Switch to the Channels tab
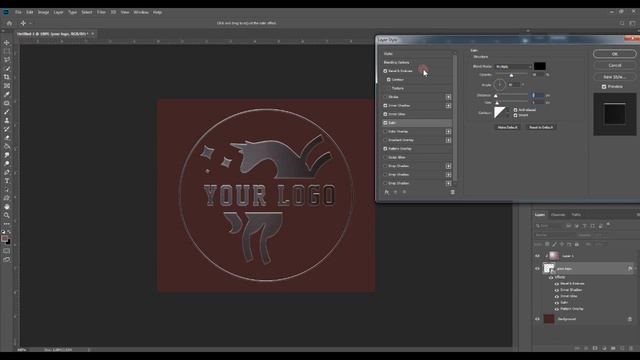Image resolution: width=640 pixels, height=360 pixels. [558, 215]
